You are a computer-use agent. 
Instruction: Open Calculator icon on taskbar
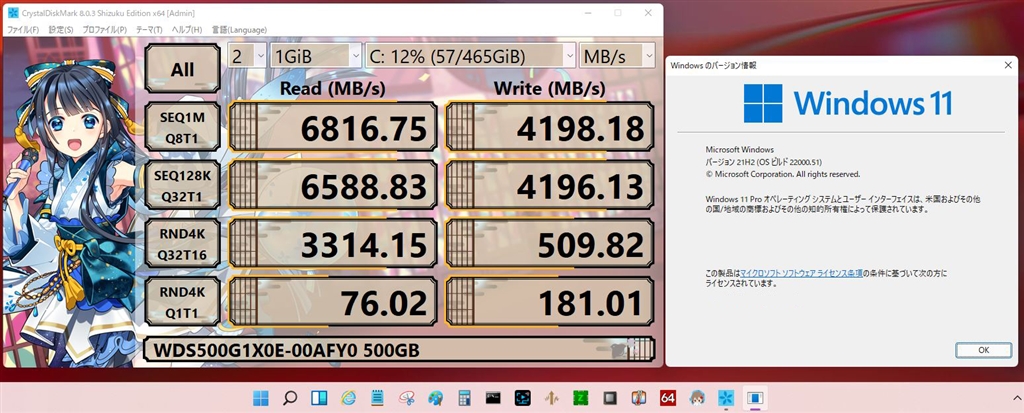click(x=465, y=397)
